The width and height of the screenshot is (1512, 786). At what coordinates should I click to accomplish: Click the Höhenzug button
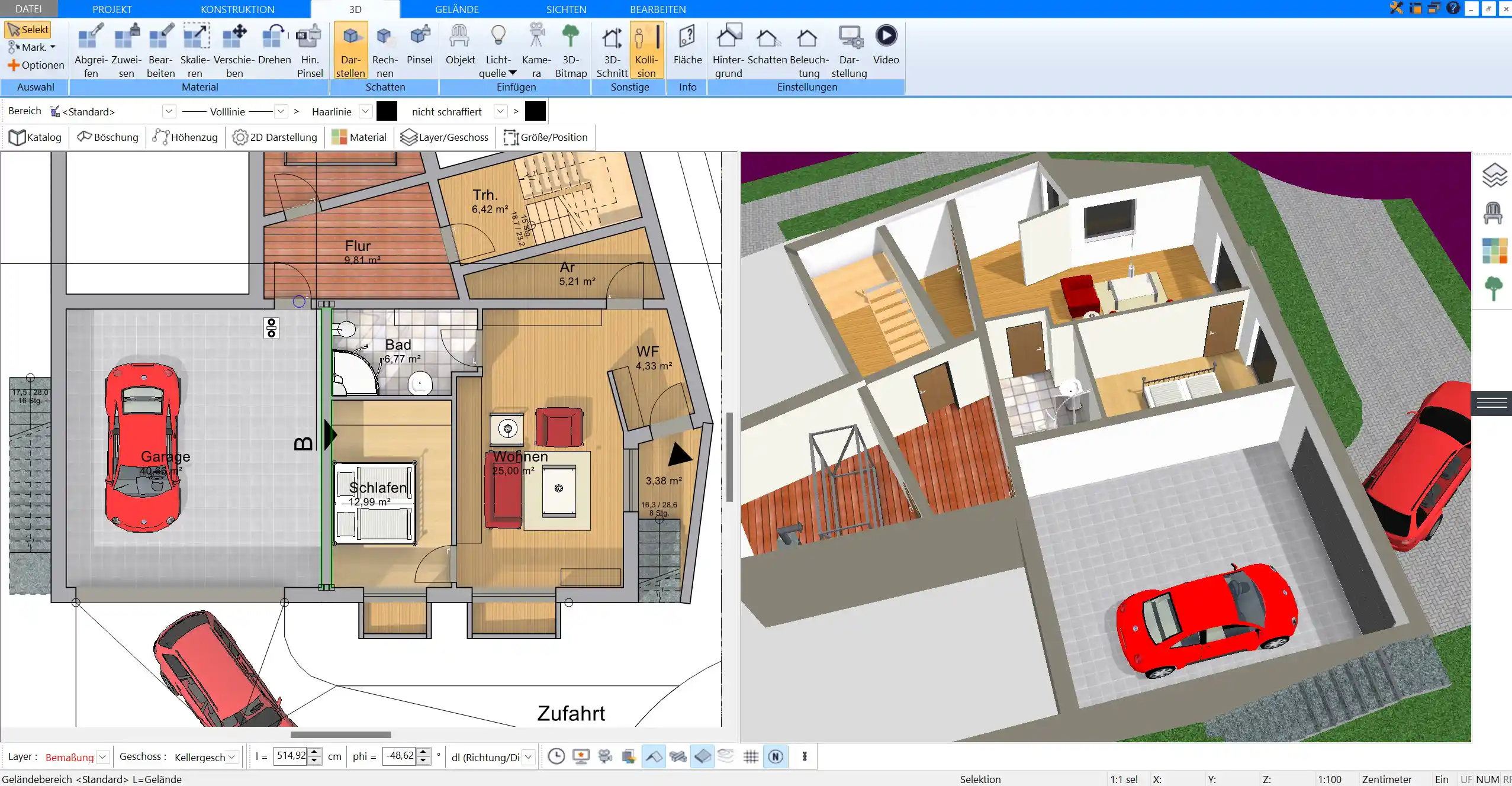tap(185, 137)
